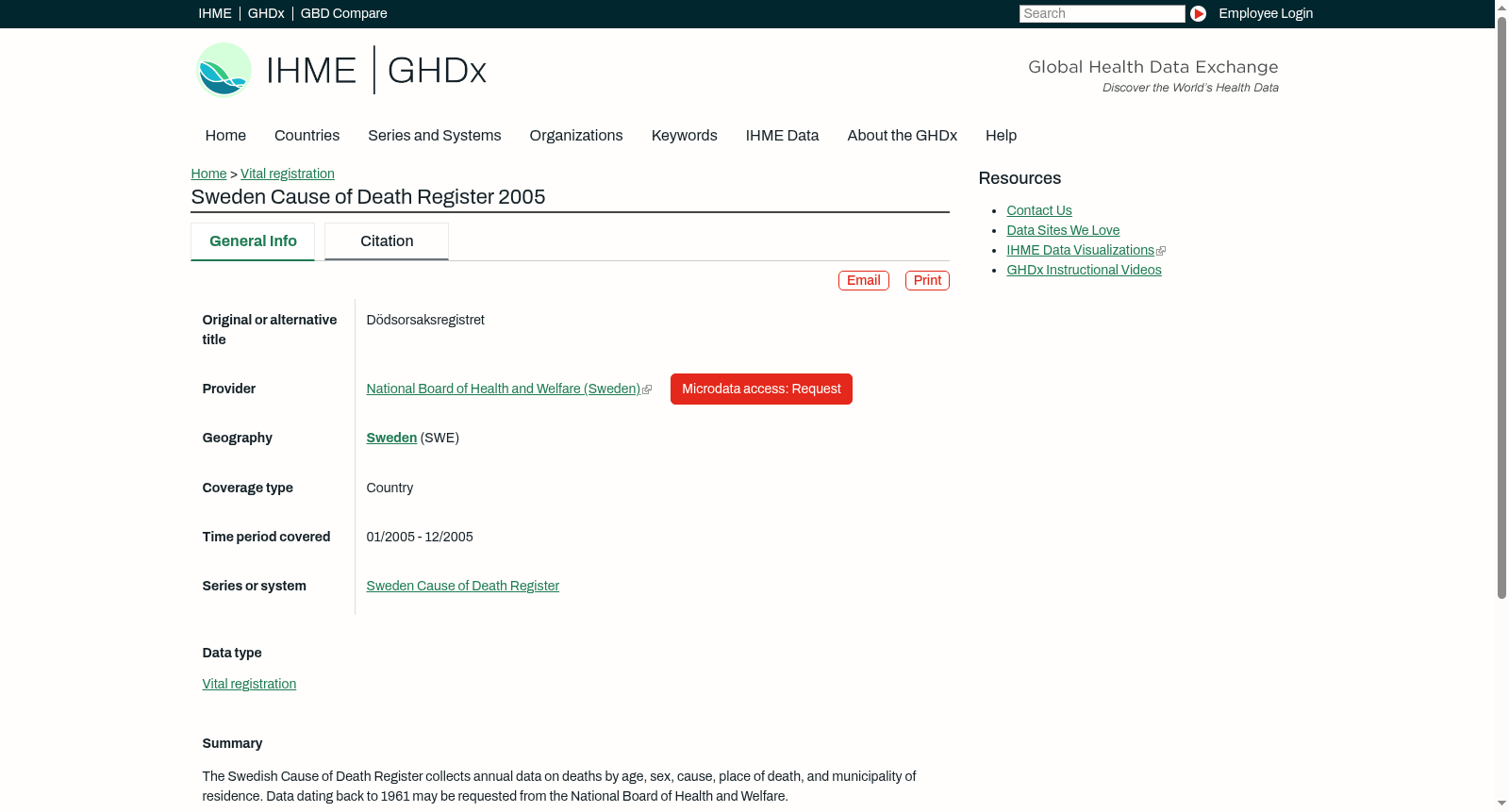The height and width of the screenshot is (812, 1509).
Task: Click the scrollbar down arrow
Action: (x=1501, y=804)
